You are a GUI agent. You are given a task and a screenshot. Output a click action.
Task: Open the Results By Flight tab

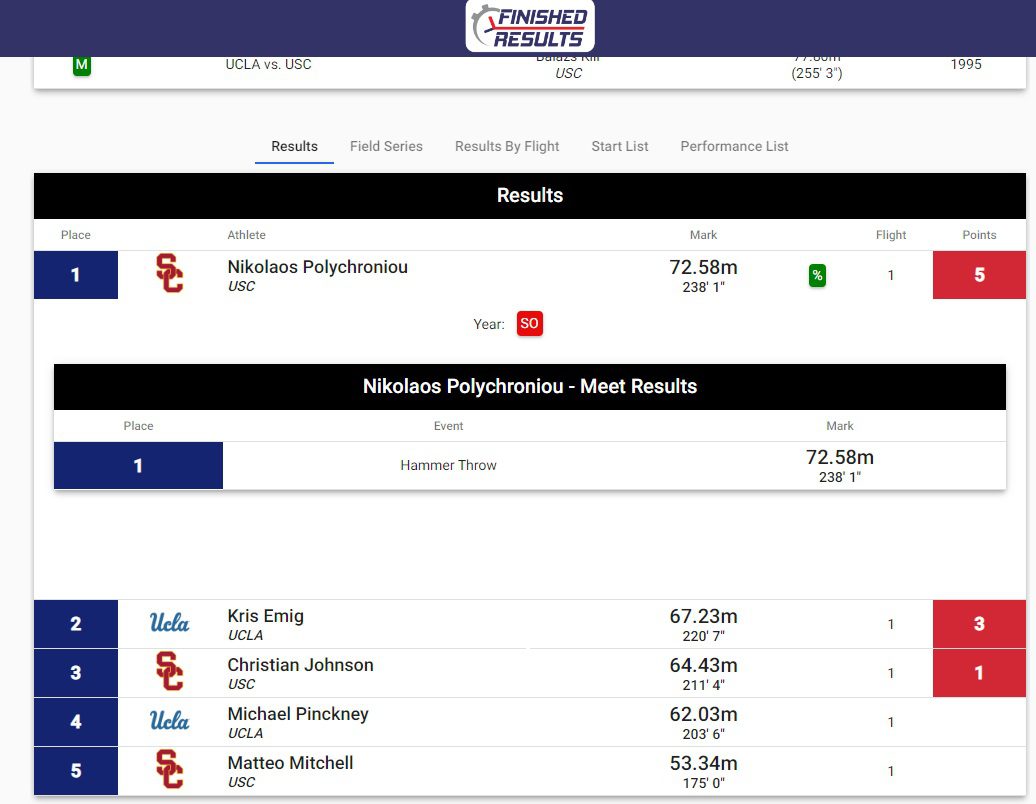pyautogui.click(x=507, y=147)
